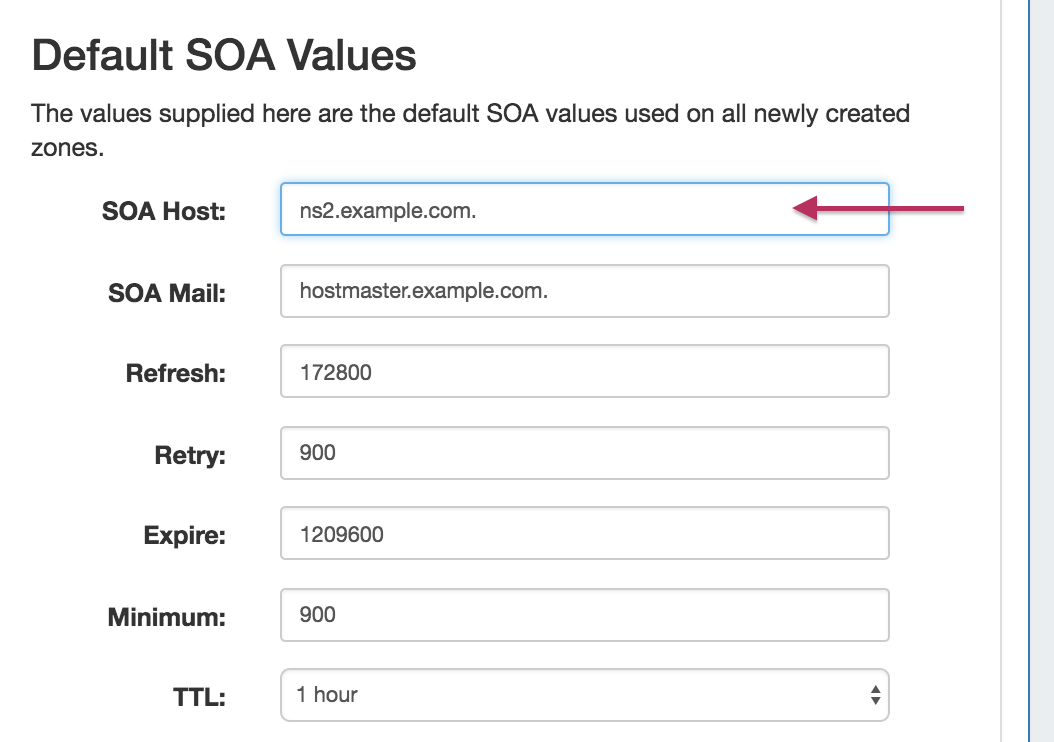Click the Default SOA Values heading

(x=224, y=55)
